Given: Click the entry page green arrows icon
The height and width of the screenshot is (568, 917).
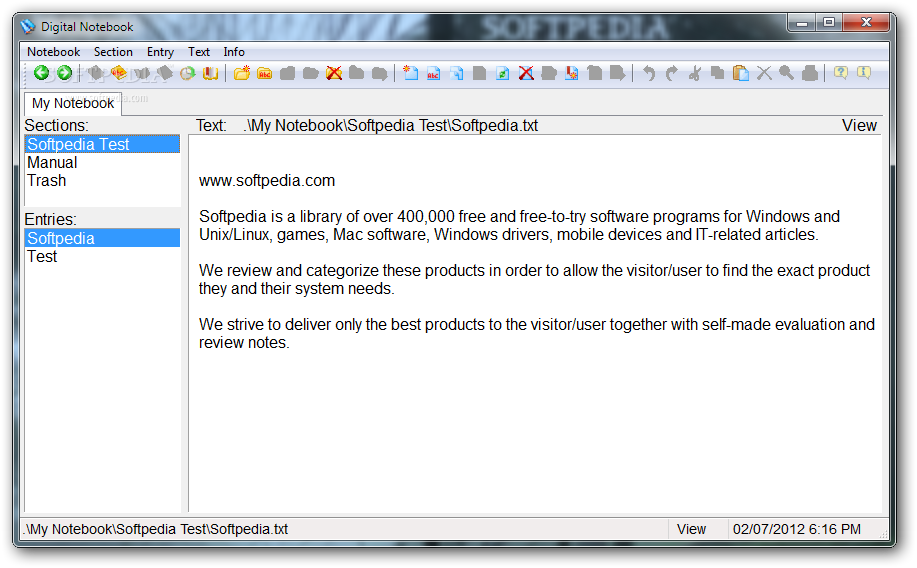Looking at the screenshot, I should pos(502,73).
